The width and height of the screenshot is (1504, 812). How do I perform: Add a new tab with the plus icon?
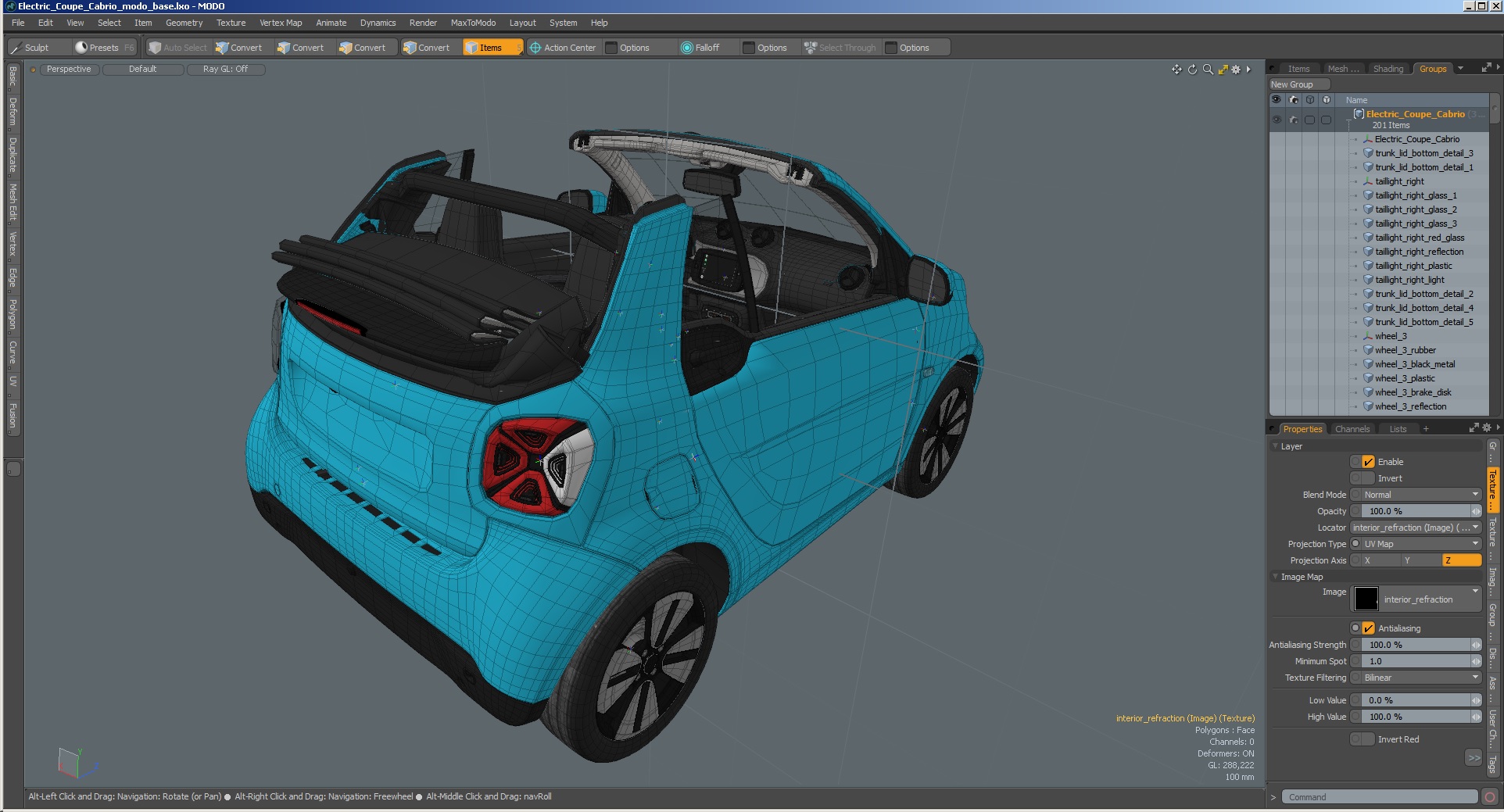point(1426,429)
